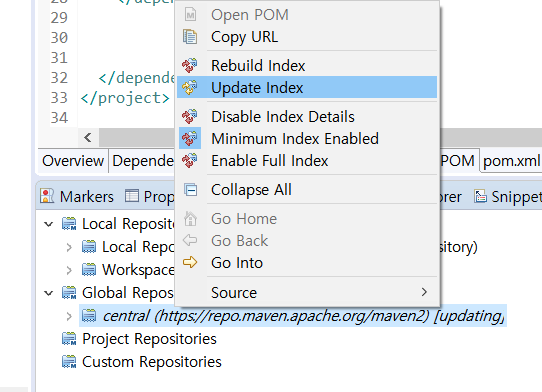Choose Open POM from context menu
Screen dimensions: 542x392
(307, 15)
